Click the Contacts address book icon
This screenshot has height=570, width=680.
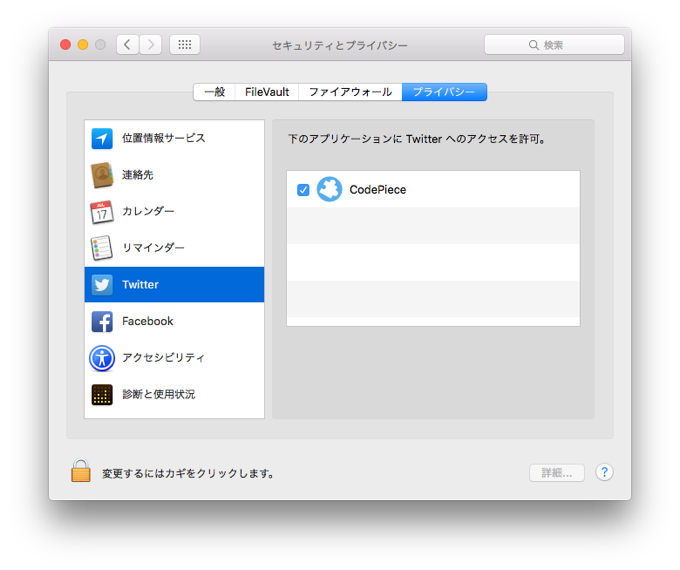102,175
